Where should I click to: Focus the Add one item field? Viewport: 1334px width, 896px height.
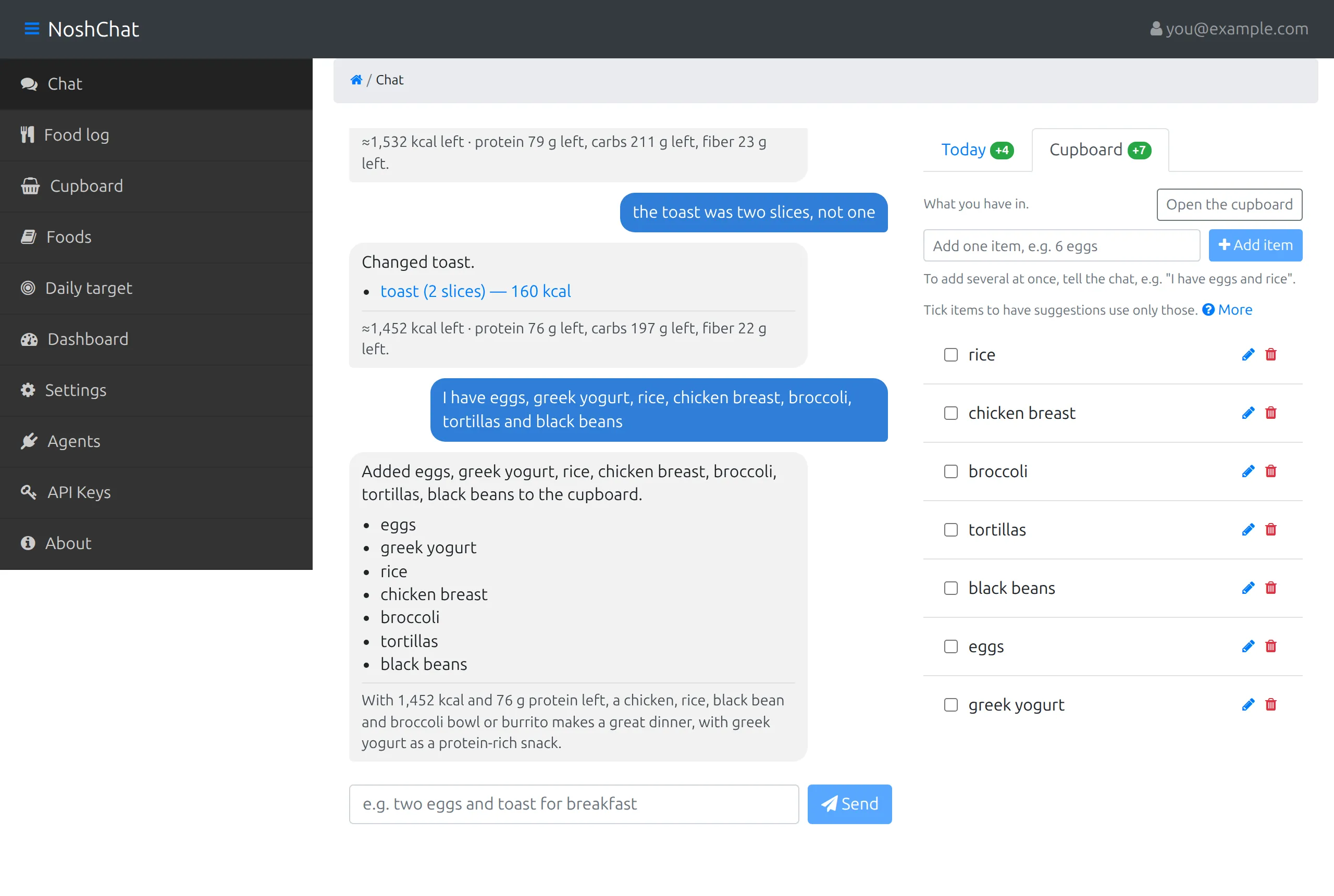click(x=1061, y=246)
